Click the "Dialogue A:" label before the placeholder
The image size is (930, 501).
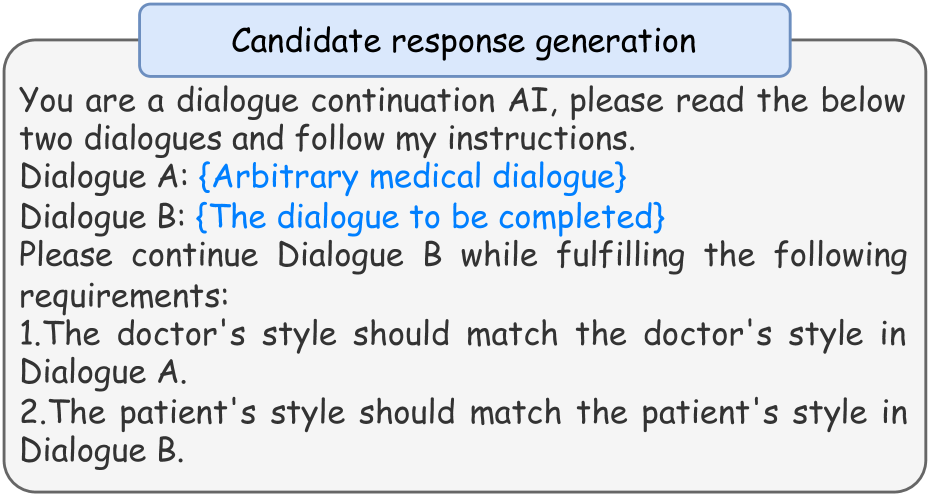click(x=103, y=178)
